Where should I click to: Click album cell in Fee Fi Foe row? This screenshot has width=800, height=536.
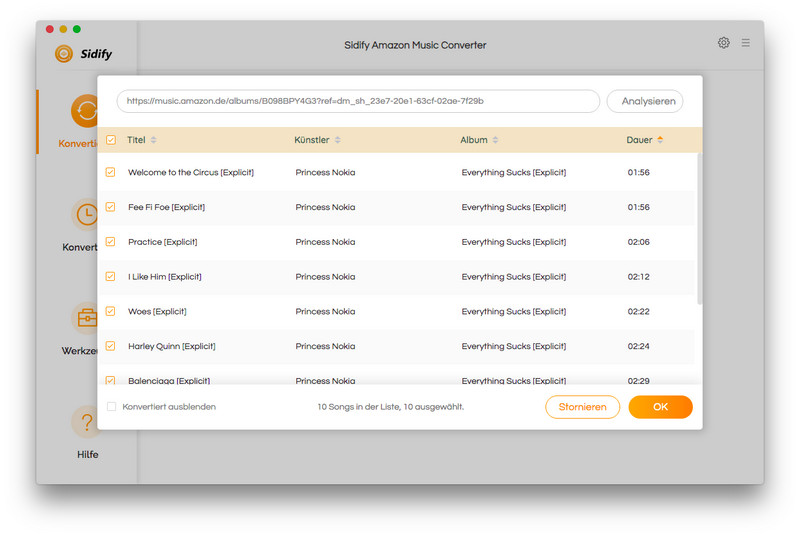pos(514,207)
